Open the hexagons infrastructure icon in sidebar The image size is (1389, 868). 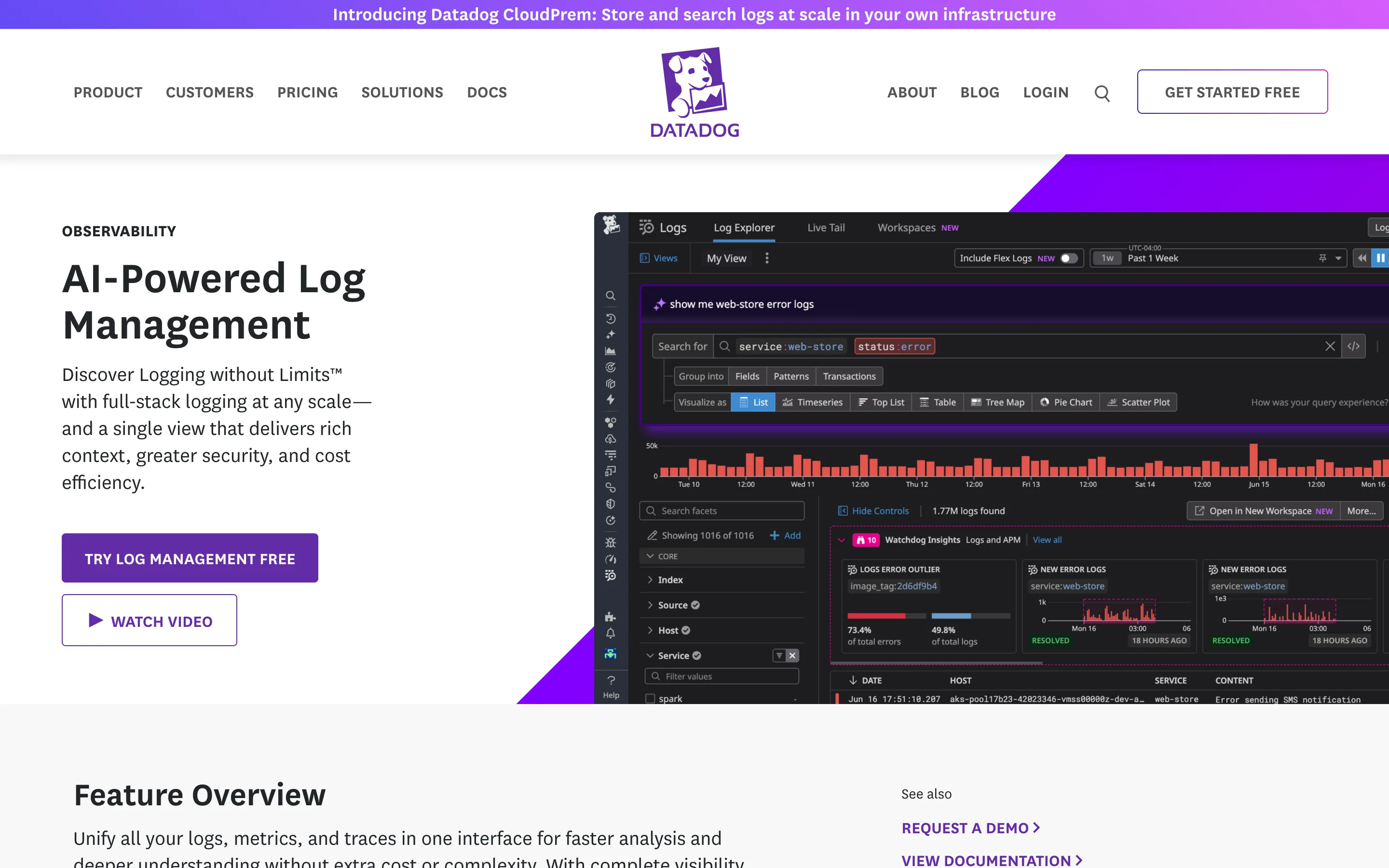click(x=611, y=422)
